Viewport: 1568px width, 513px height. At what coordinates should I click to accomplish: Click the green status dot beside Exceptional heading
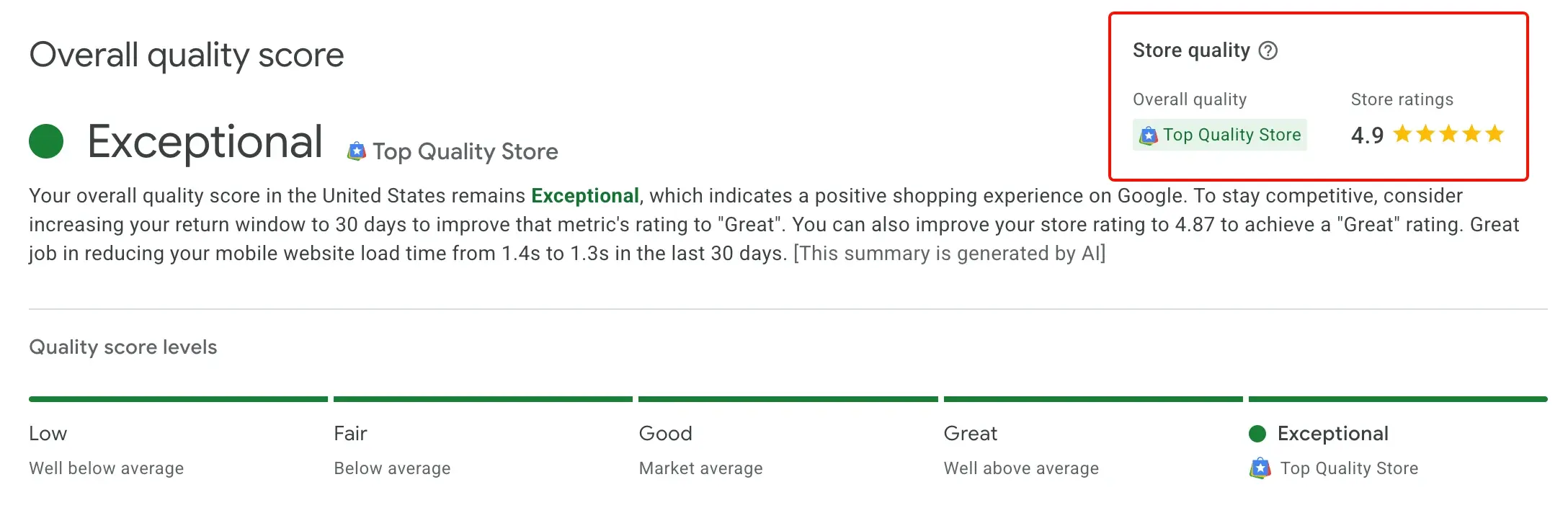tap(45, 142)
